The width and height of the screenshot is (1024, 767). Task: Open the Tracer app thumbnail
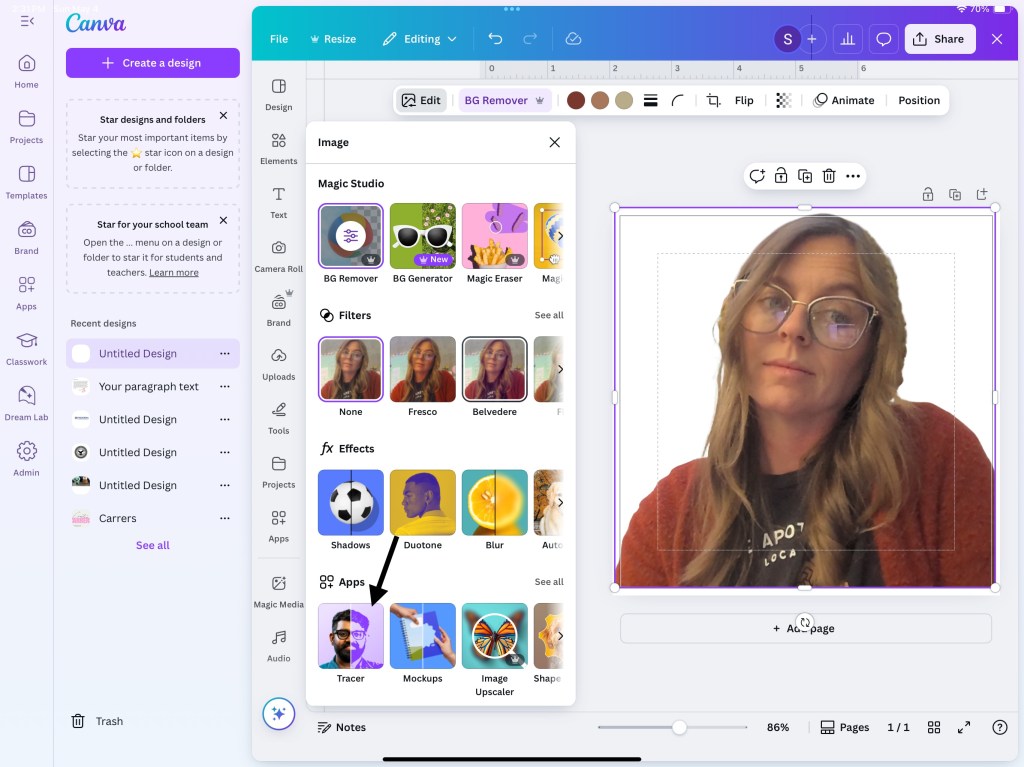pos(350,636)
